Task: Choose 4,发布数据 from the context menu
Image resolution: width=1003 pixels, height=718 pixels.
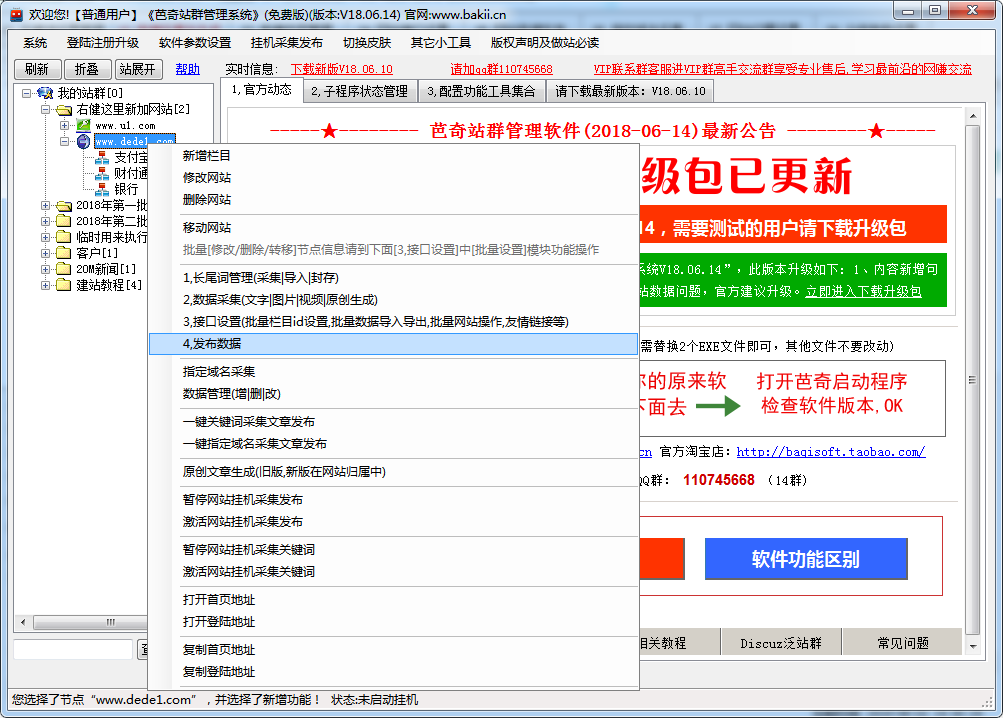Action: coord(393,344)
